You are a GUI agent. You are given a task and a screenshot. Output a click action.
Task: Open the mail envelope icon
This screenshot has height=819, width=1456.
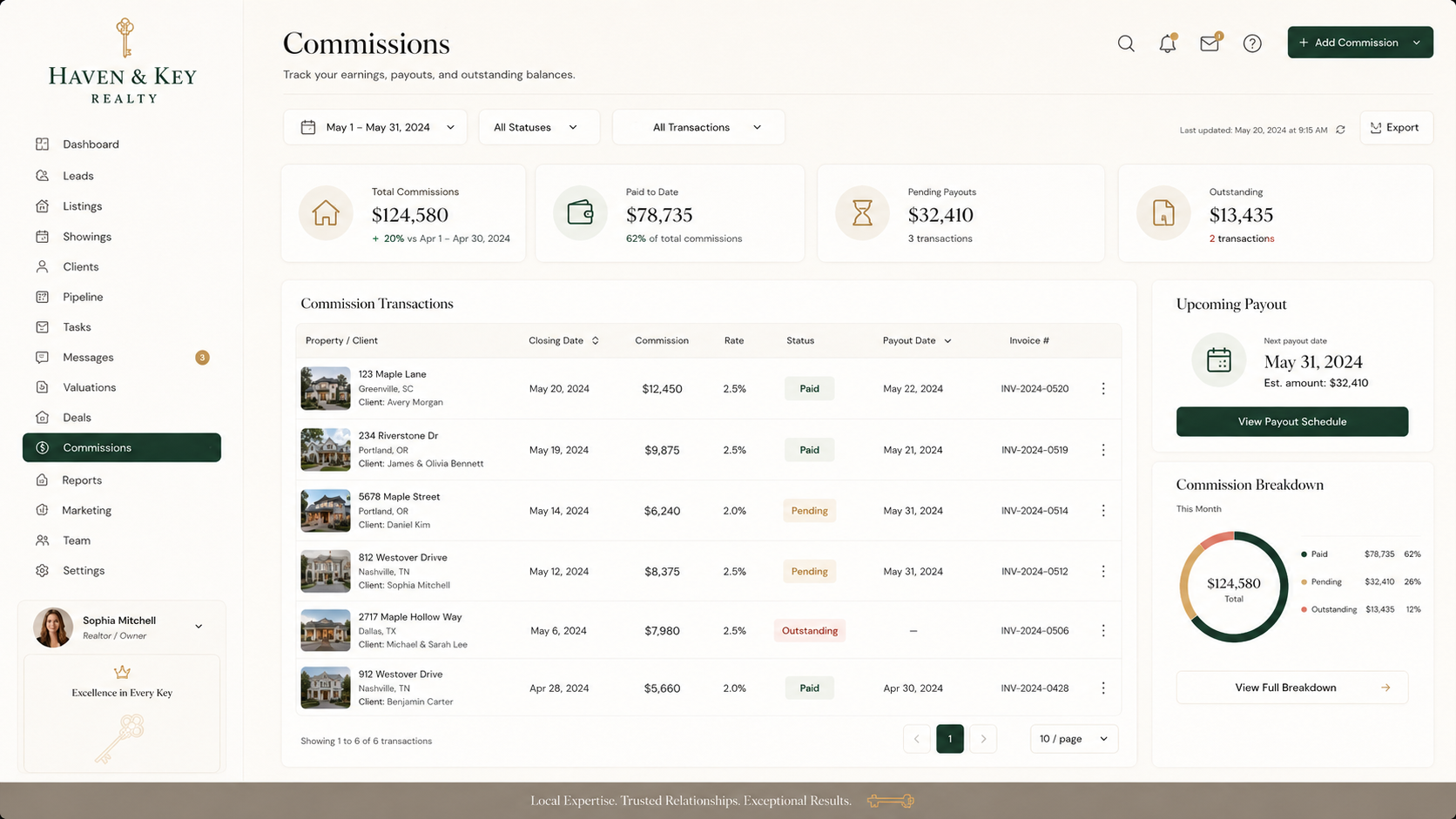1210,43
